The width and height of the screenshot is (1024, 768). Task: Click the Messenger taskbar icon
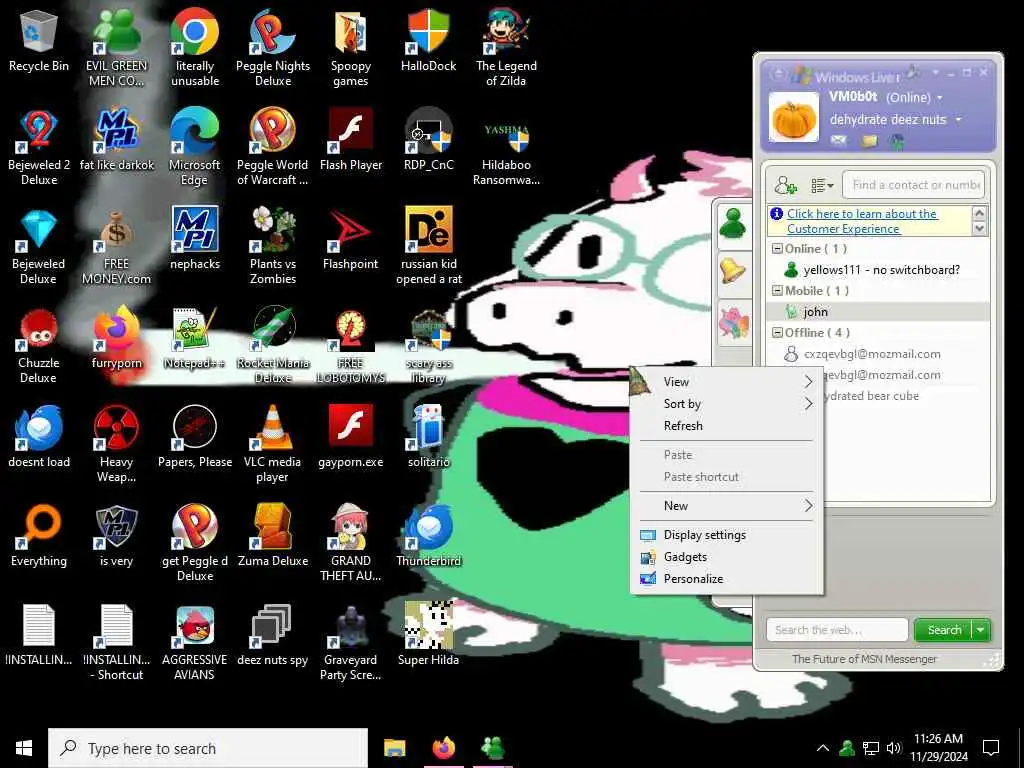point(492,748)
